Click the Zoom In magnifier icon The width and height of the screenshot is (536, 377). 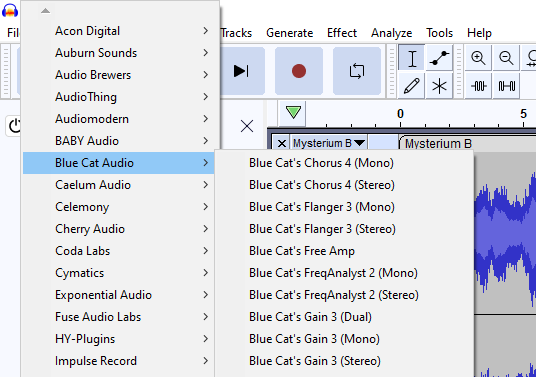coord(478,58)
